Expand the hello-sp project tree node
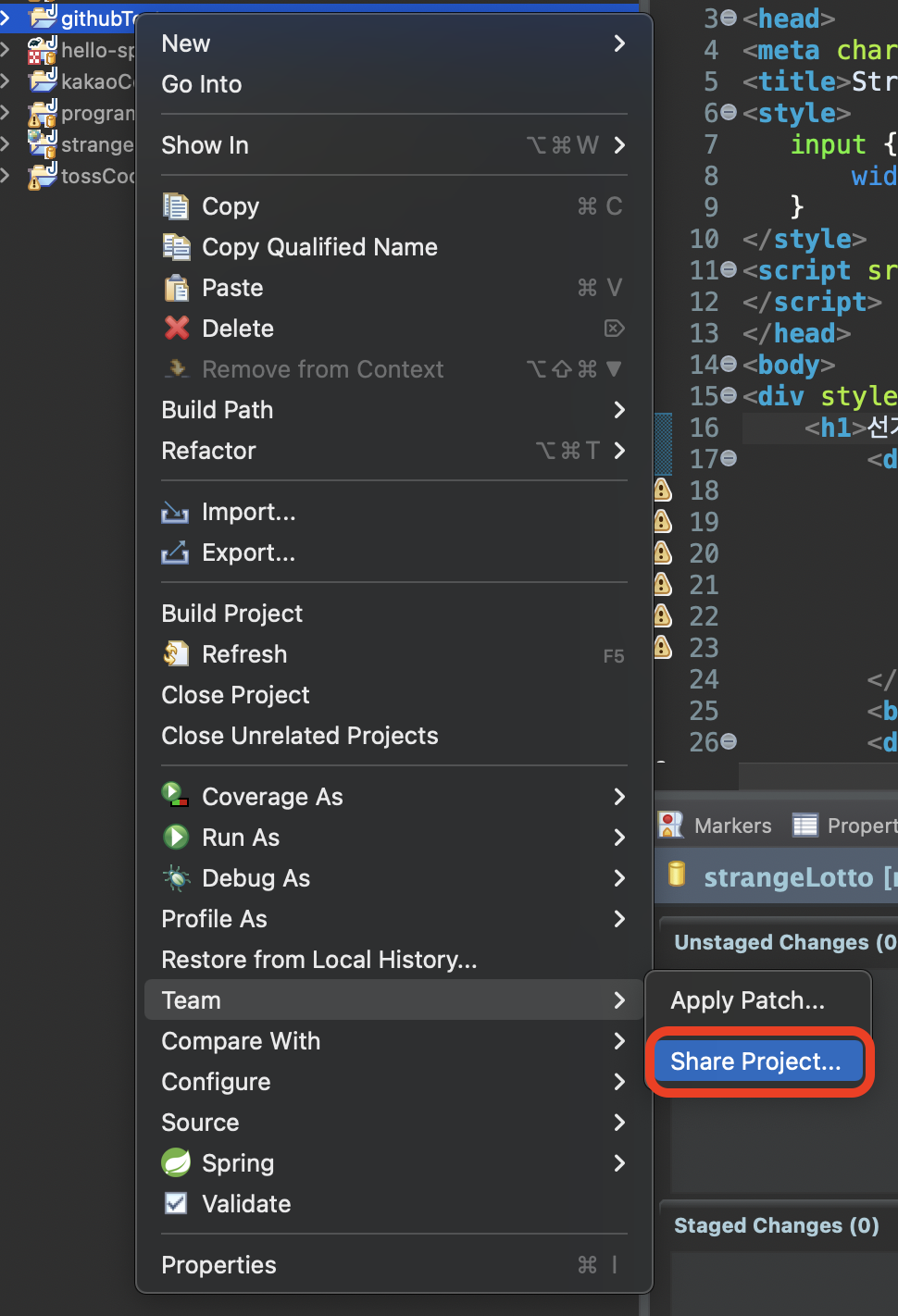The image size is (898, 1316). [x=6, y=50]
